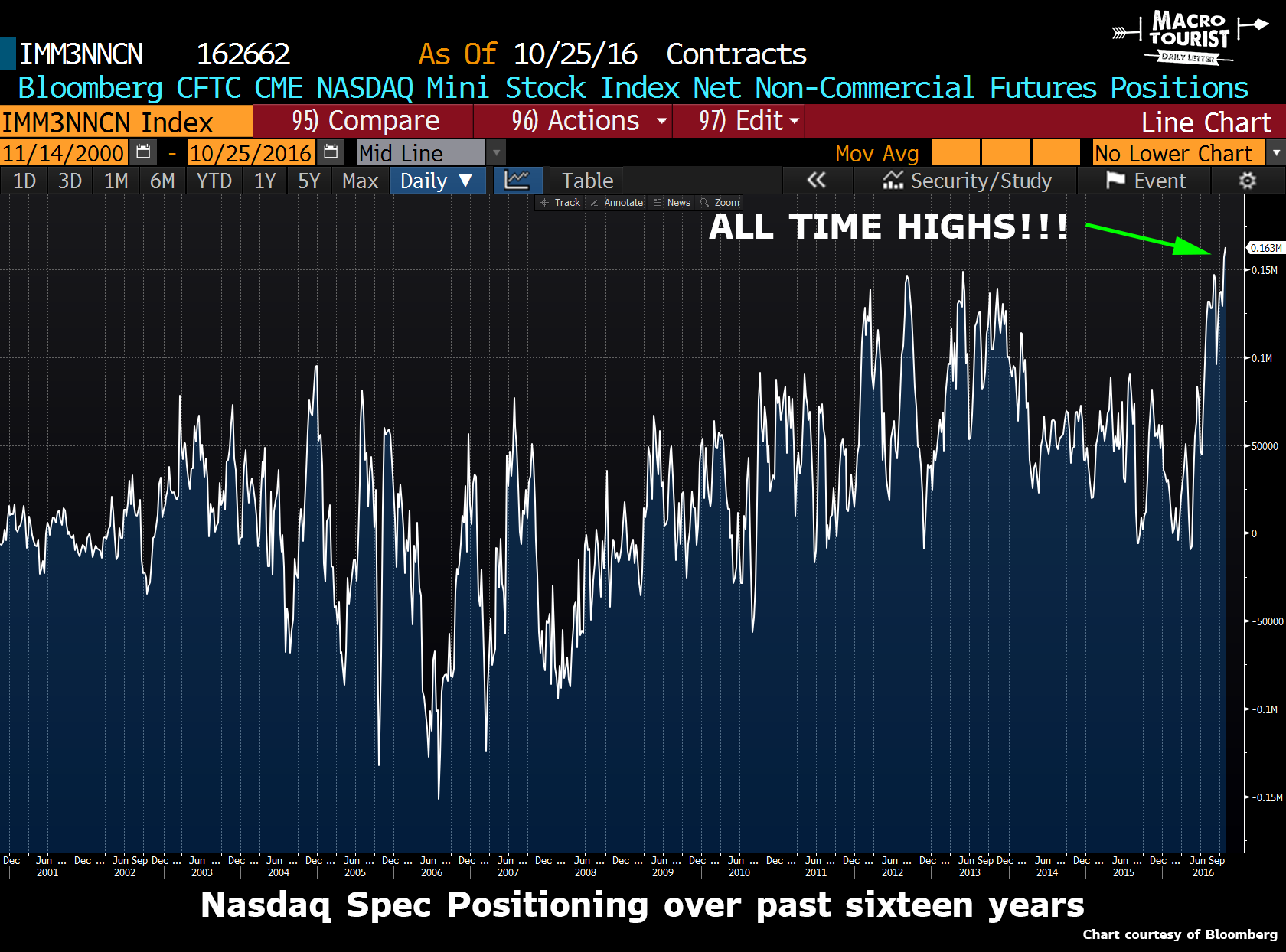Select the 1Y time range

pyautogui.click(x=265, y=181)
